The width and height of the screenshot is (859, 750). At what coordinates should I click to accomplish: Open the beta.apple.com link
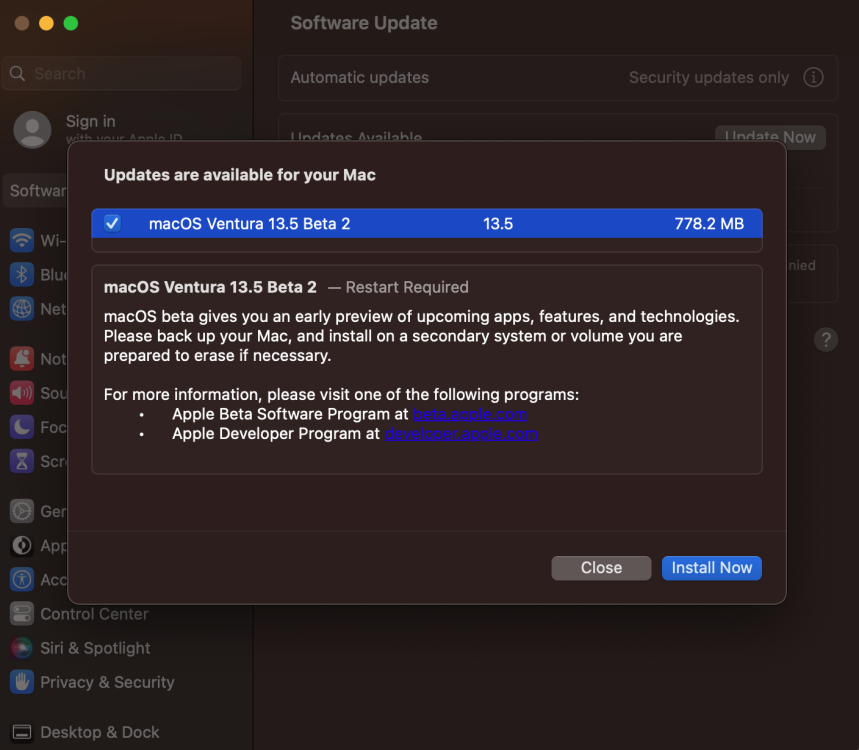pos(470,414)
